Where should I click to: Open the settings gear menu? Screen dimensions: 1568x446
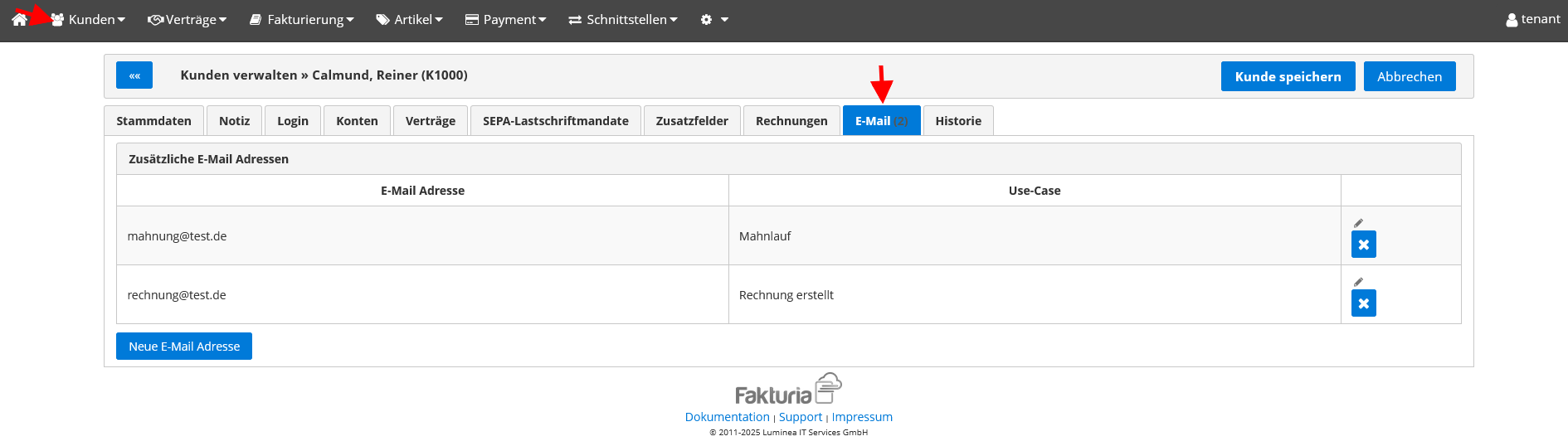(x=713, y=19)
